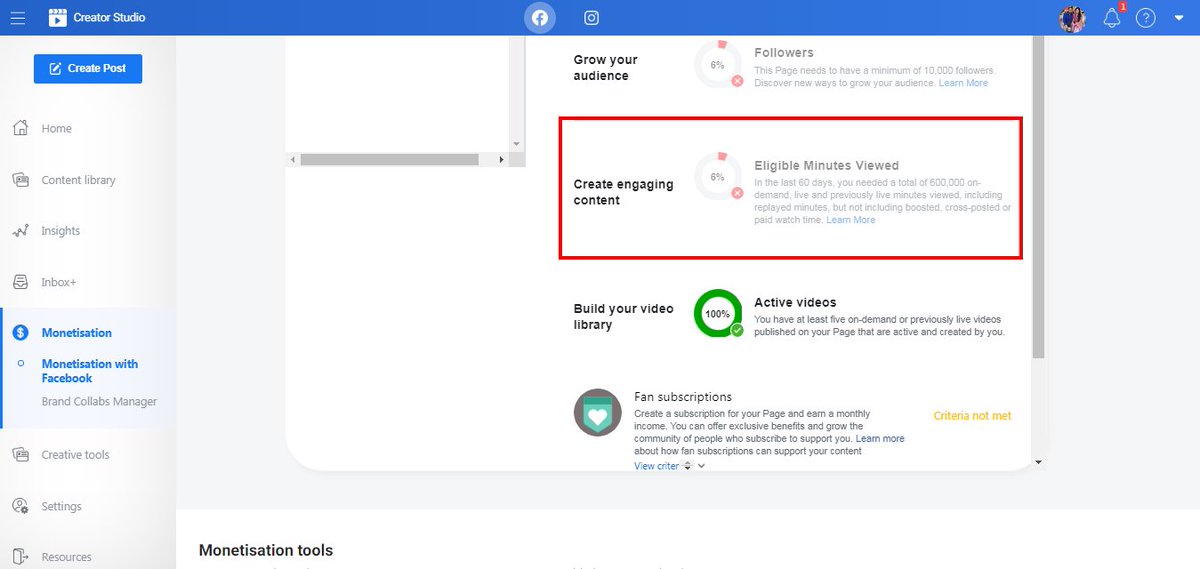1200x569 pixels.
Task: Click small down arrow of left pane scrollbar
Action: click(517, 144)
